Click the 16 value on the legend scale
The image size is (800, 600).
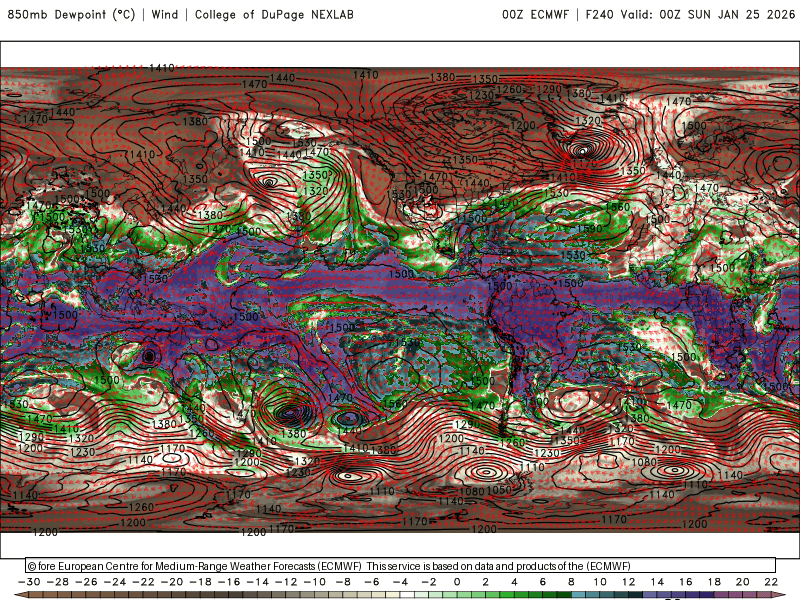coord(686,582)
